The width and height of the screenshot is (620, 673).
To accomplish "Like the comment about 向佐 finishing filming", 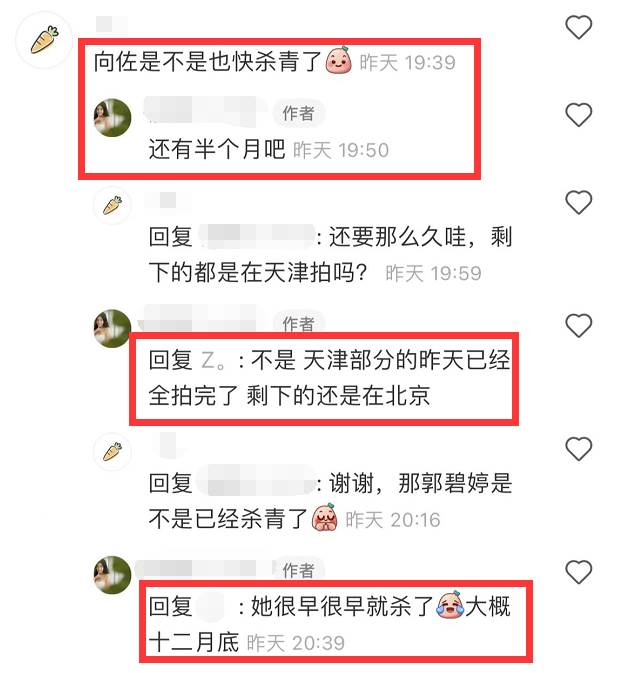I will click(x=578, y=27).
